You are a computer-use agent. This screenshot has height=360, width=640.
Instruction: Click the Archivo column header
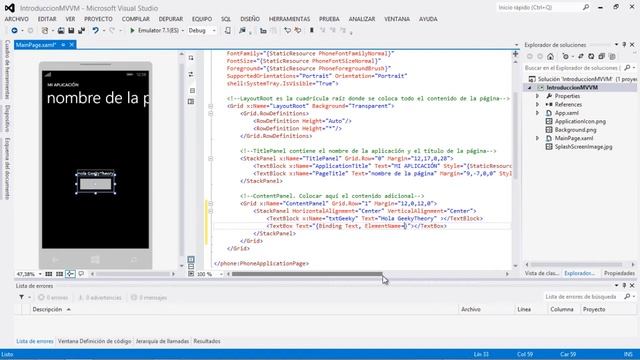pyautogui.click(x=471, y=309)
